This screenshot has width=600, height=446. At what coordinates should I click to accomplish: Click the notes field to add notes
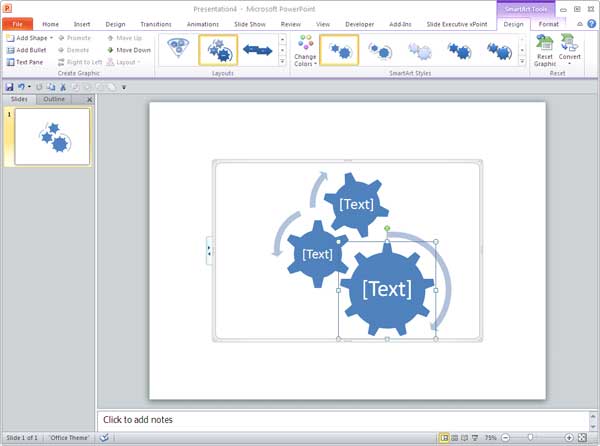pyautogui.click(x=343, y=420)
